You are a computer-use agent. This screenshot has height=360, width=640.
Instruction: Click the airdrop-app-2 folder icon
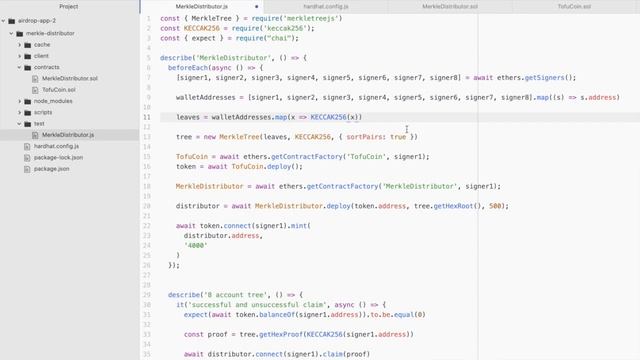click(x=11, y=21)
